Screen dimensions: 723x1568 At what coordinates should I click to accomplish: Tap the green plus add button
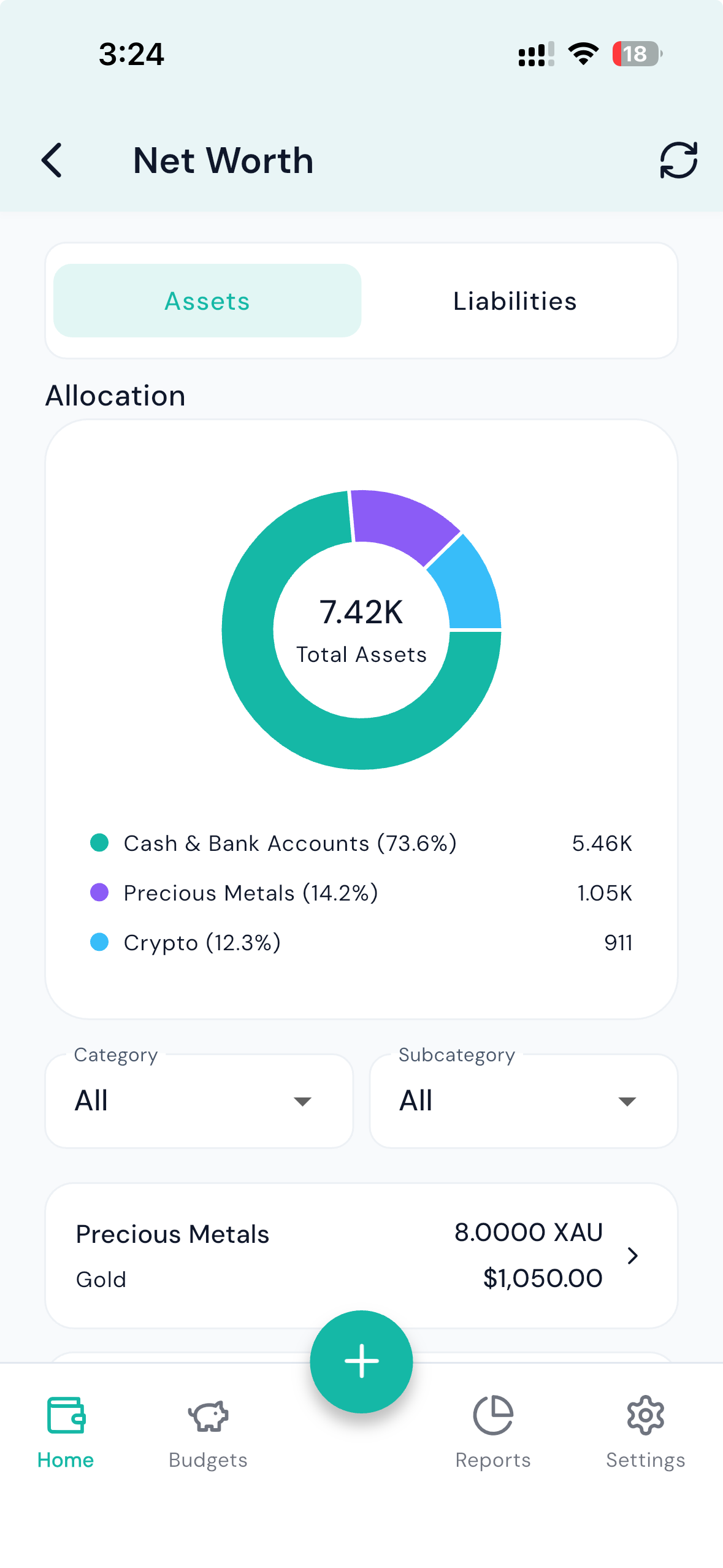361,1361
